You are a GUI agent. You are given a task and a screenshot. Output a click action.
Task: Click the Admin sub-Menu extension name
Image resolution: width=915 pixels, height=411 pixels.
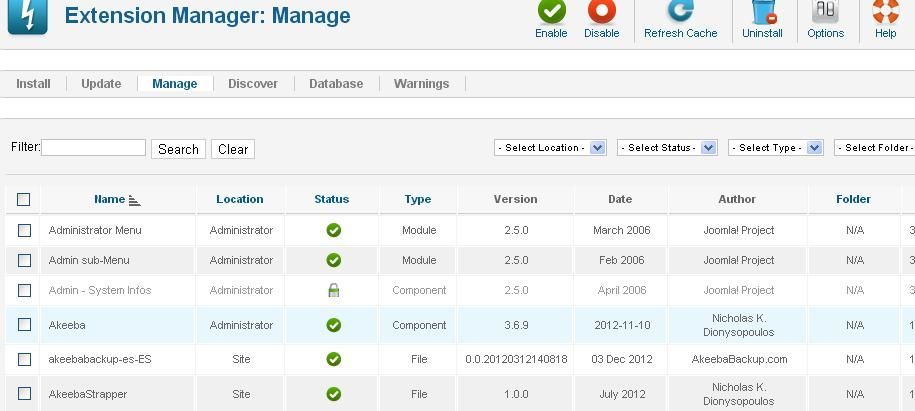89,260
